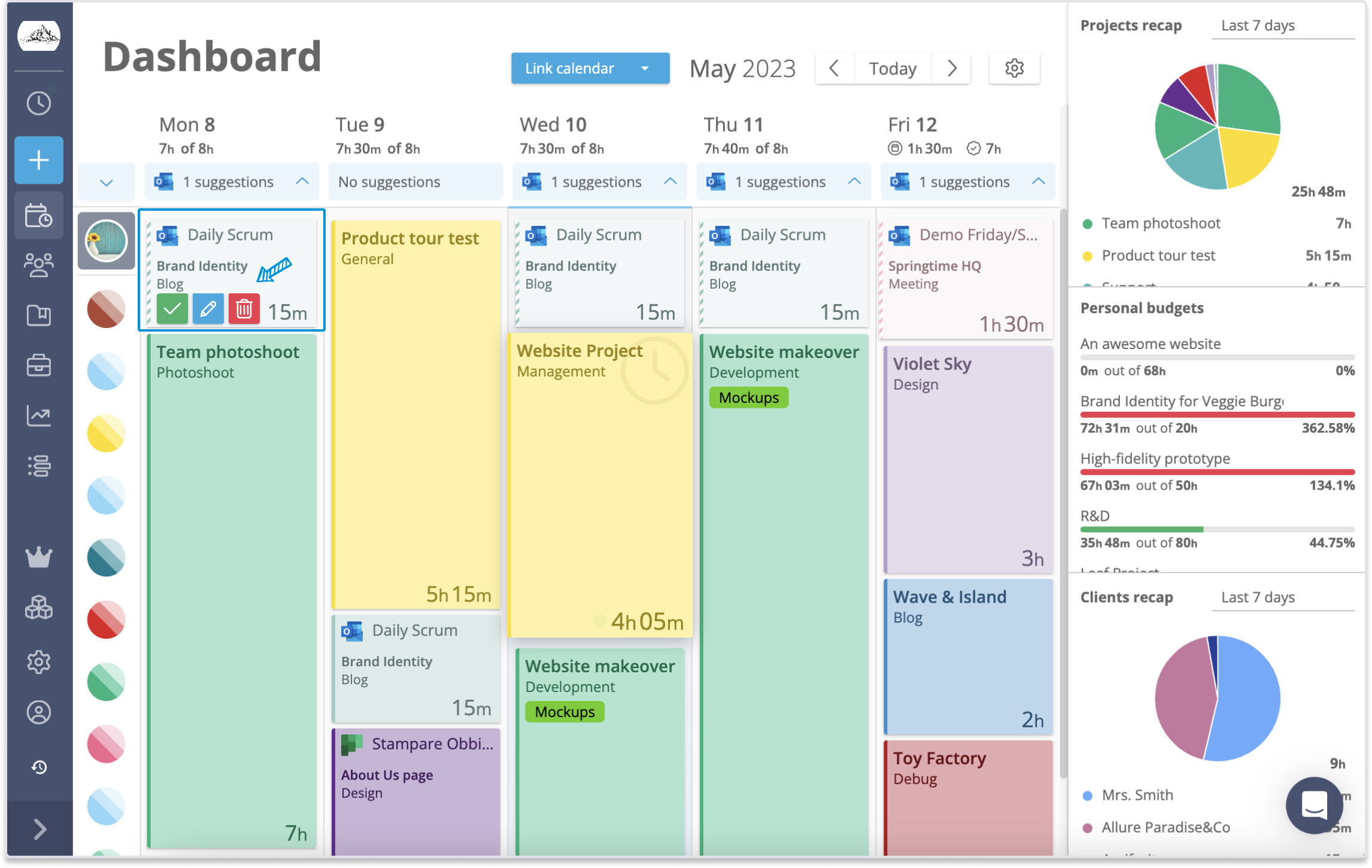Open Clients recap Last 7 days dropdown
The image size is (1372, 868).
[1282, 597]
